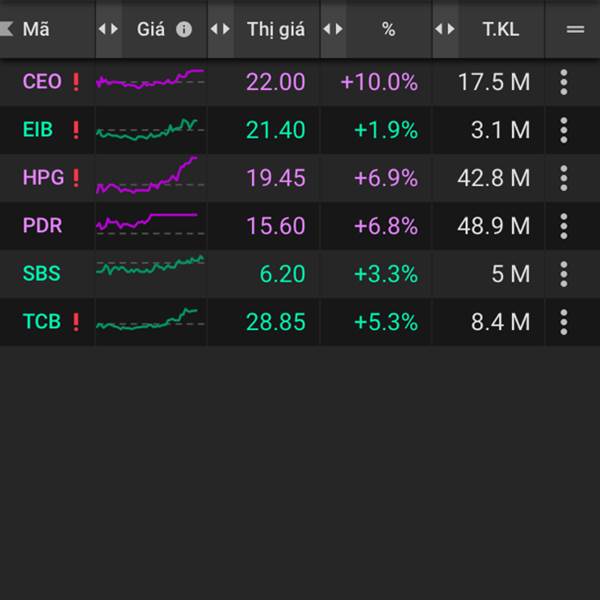Select the CEO ticker symbol

click(42, 82)
